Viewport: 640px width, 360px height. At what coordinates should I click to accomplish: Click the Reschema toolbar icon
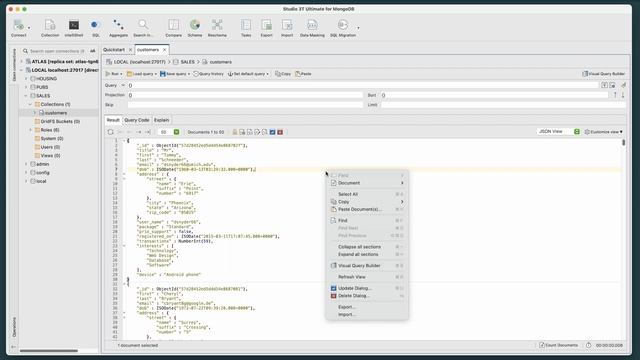pos(217,28)
